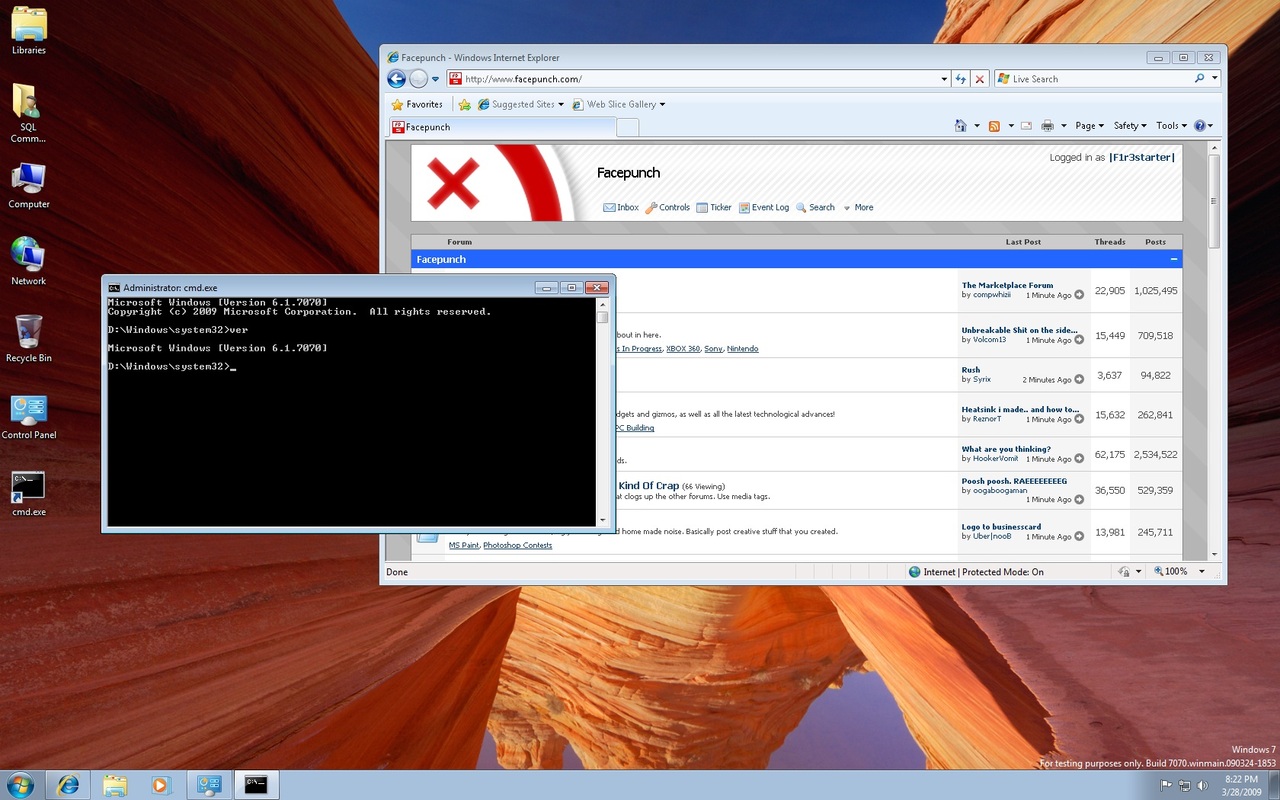Click the Print icon in the command bar
This screenshot has height=800, width=1280.
click(1047, 126)
